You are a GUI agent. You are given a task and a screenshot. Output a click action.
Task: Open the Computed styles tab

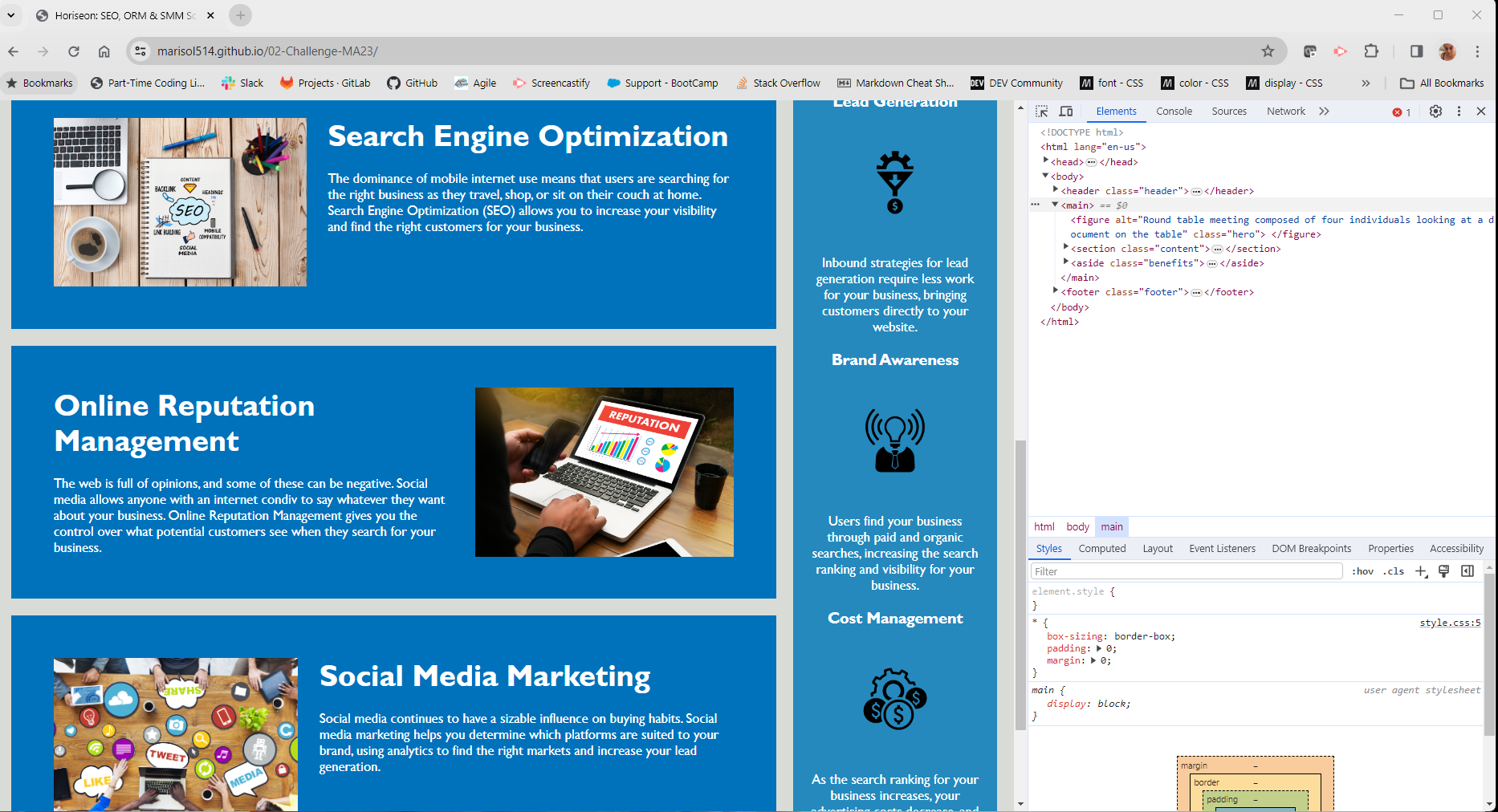point(1102,549)
